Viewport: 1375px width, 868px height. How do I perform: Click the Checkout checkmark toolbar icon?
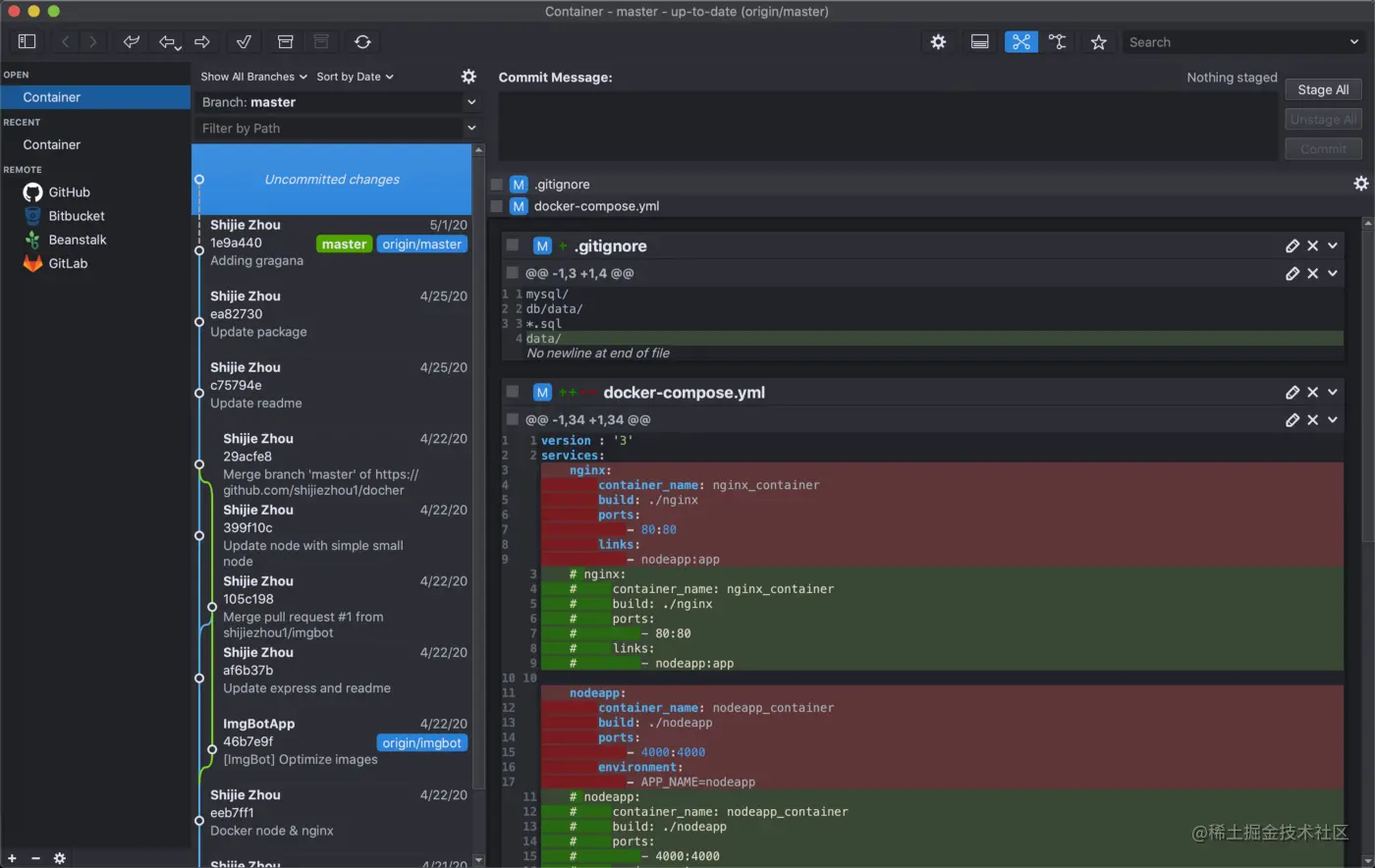[x=245, y=41]
